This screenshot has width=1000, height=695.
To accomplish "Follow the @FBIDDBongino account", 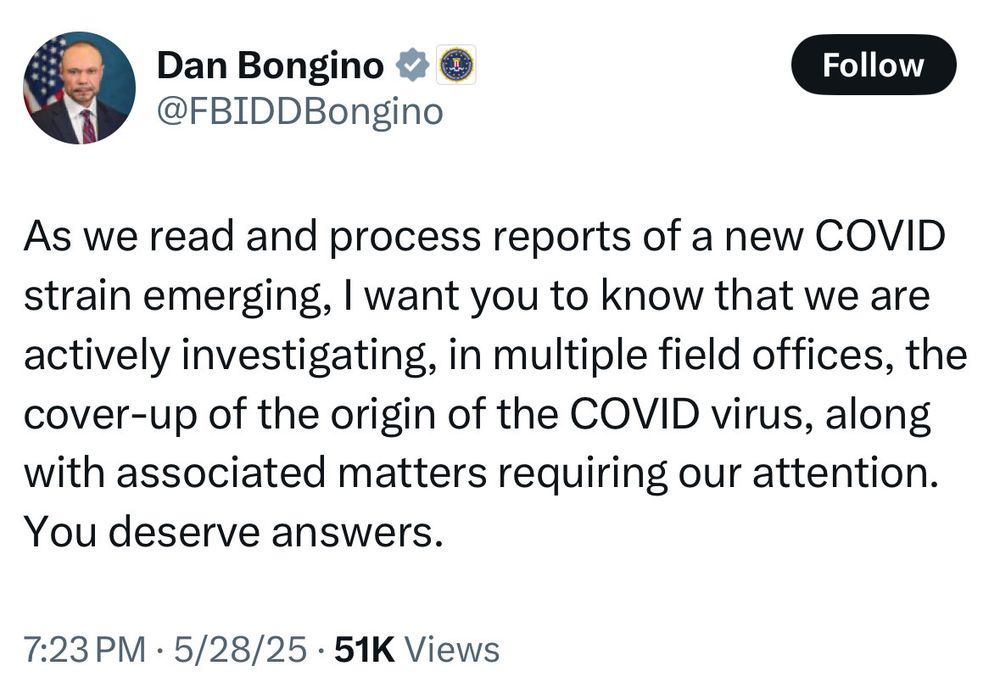I will pyautogui.click(x=873, y=66).
